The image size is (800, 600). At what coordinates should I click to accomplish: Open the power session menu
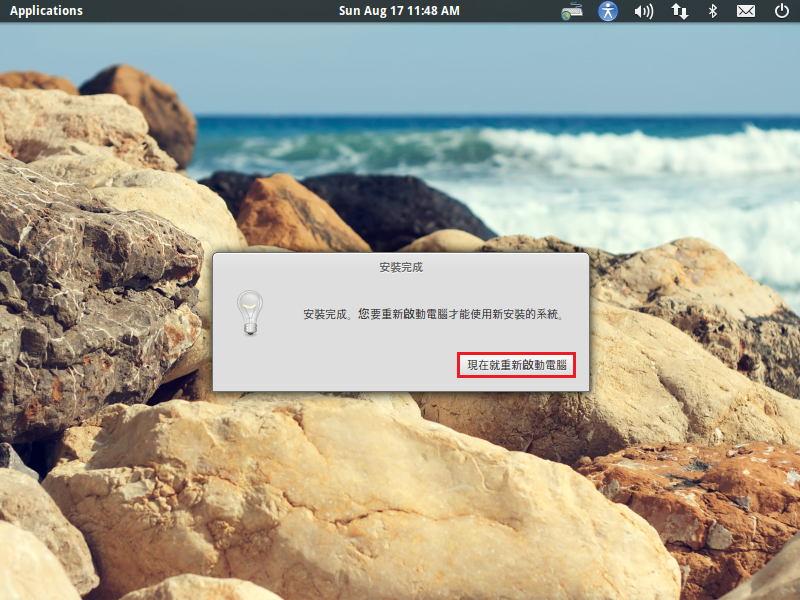[782, 11]
